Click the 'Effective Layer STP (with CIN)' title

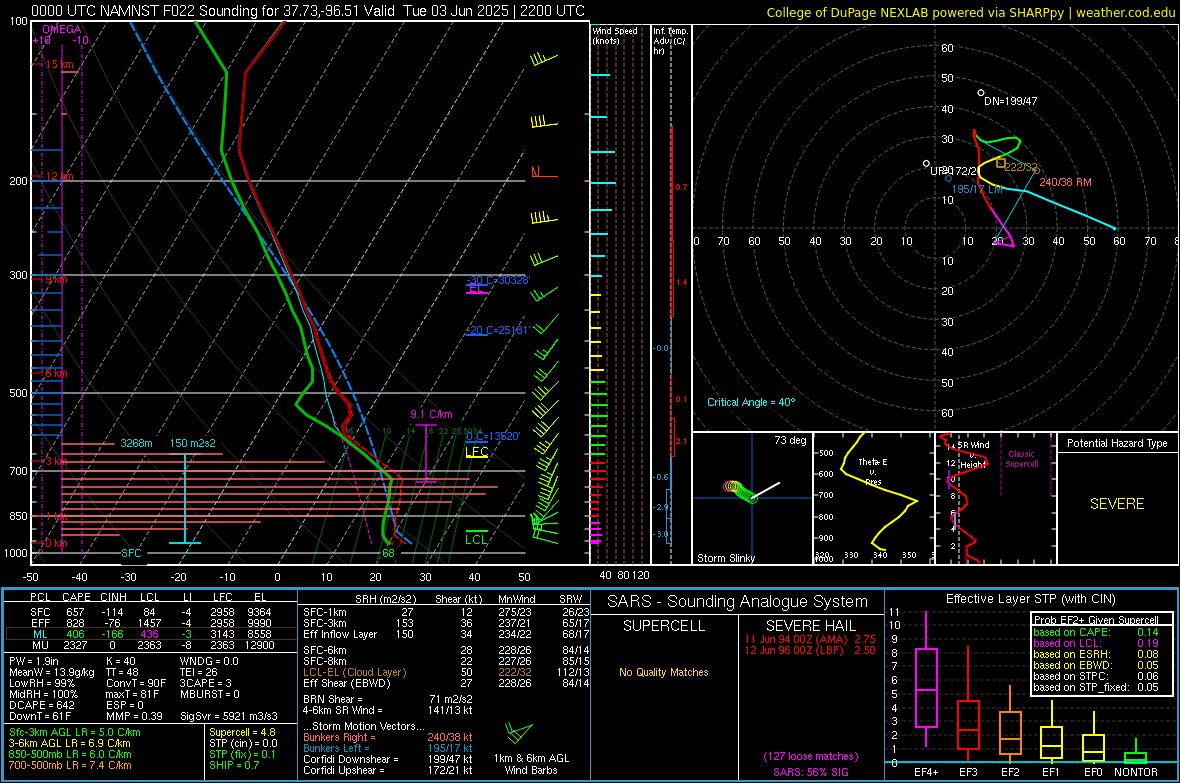pos(1030,599)
